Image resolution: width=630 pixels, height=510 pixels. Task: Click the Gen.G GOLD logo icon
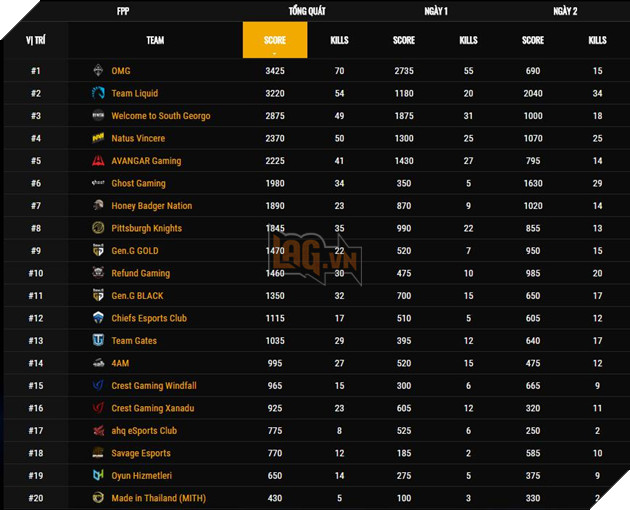(x=98, y=250)
